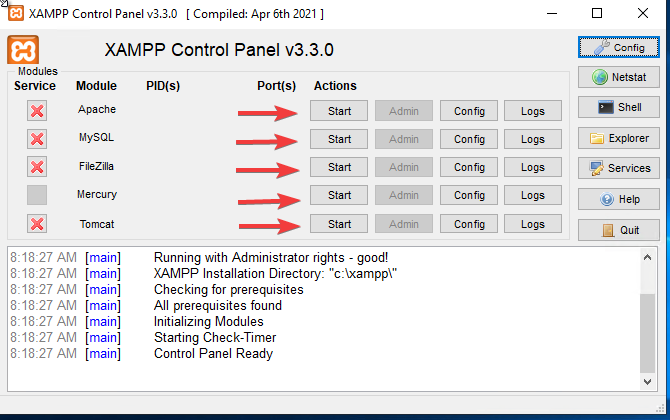Open the Mercury row Config button
670x420 pixels.
pos(469,195)
